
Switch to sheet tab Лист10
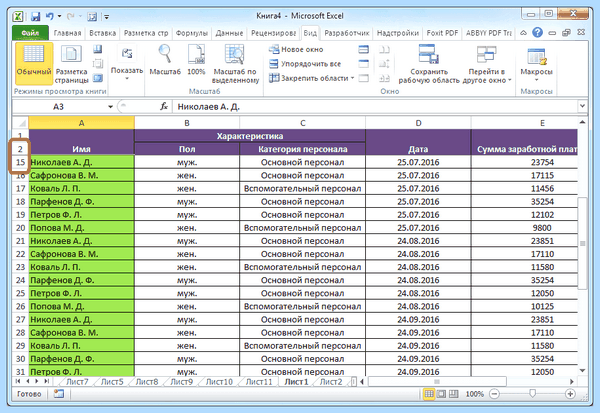(x=219, y=382)
